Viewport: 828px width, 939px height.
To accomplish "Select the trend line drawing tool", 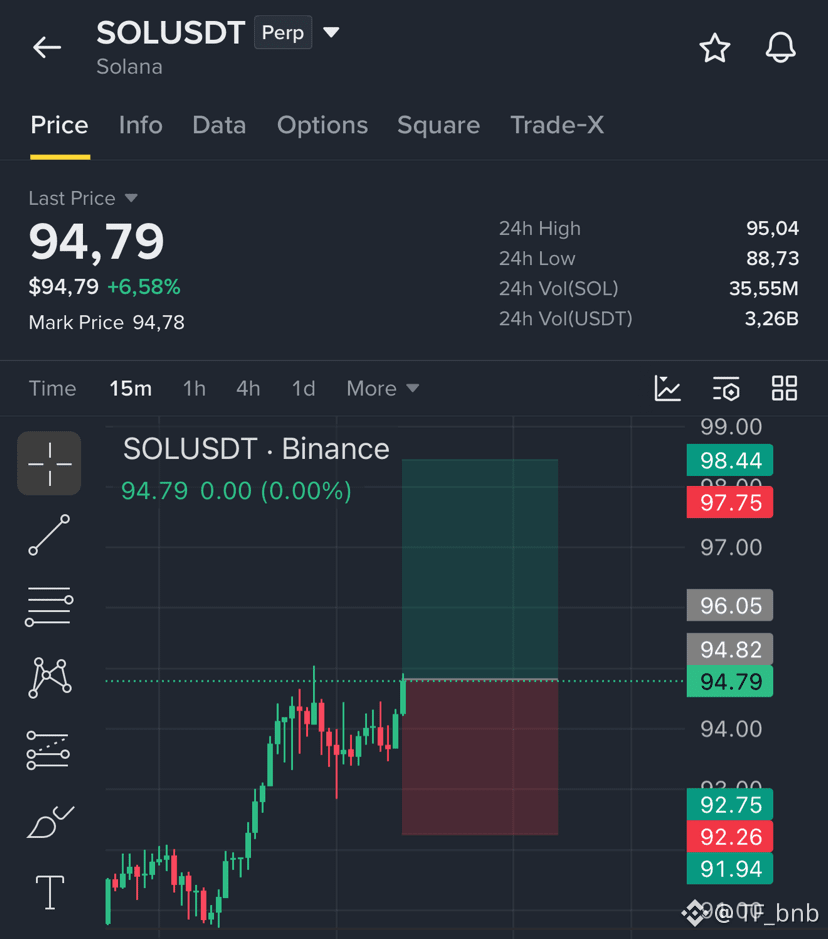I will 49,535.
